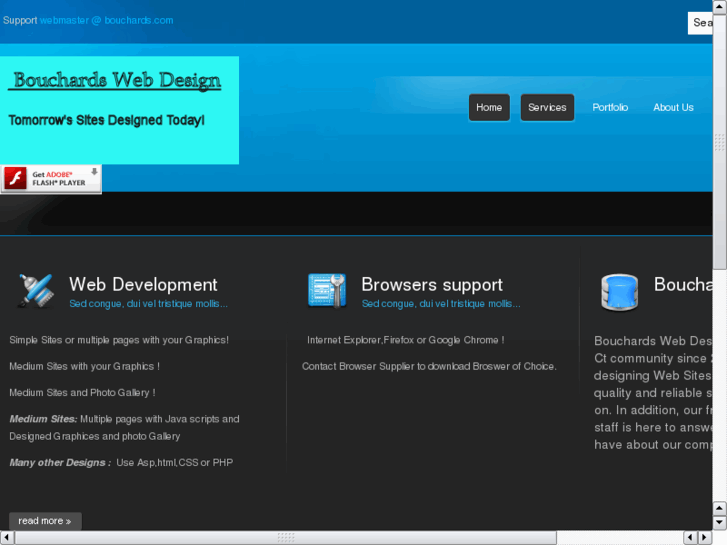Click the webmaster @ bouchards.com email link

(x=106, y=20)
